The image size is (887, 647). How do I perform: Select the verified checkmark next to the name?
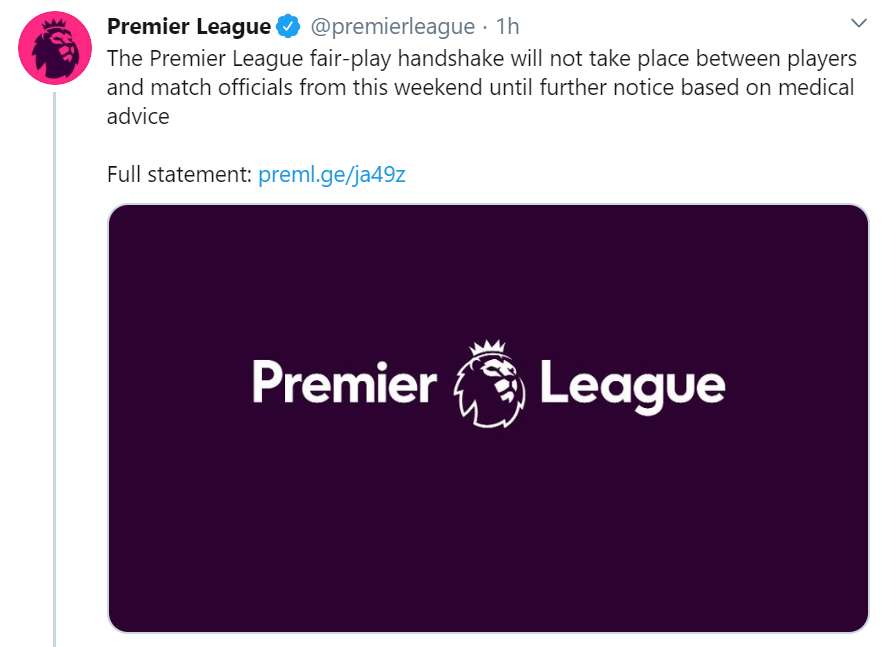287,26
